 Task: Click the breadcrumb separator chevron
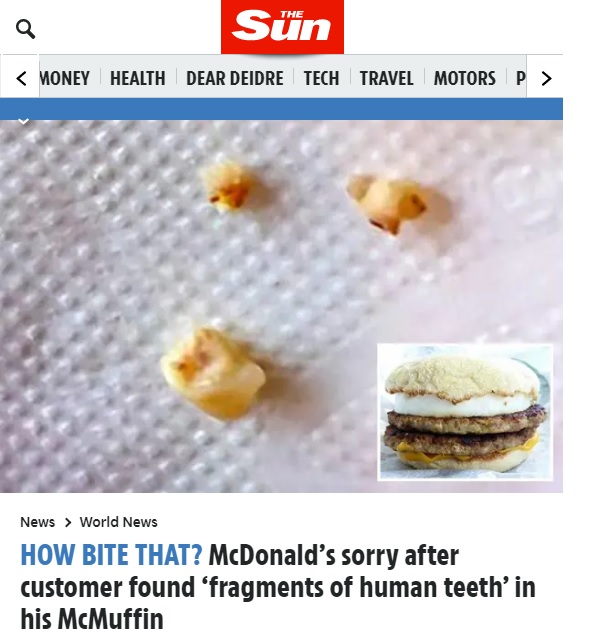point(68,522)
